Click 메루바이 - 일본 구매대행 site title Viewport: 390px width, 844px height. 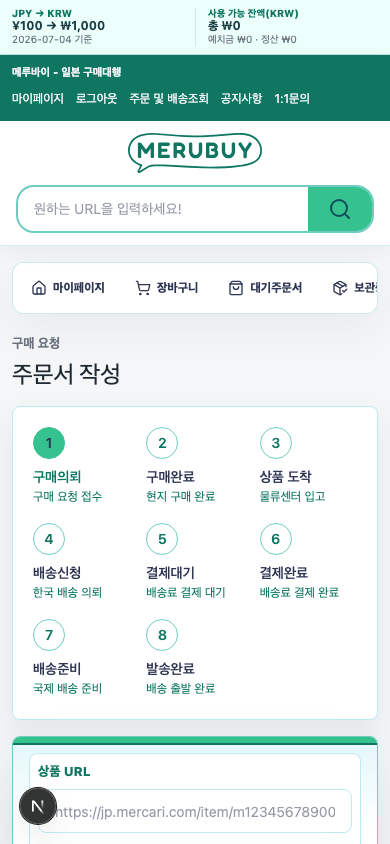click(x=67, y=72)
